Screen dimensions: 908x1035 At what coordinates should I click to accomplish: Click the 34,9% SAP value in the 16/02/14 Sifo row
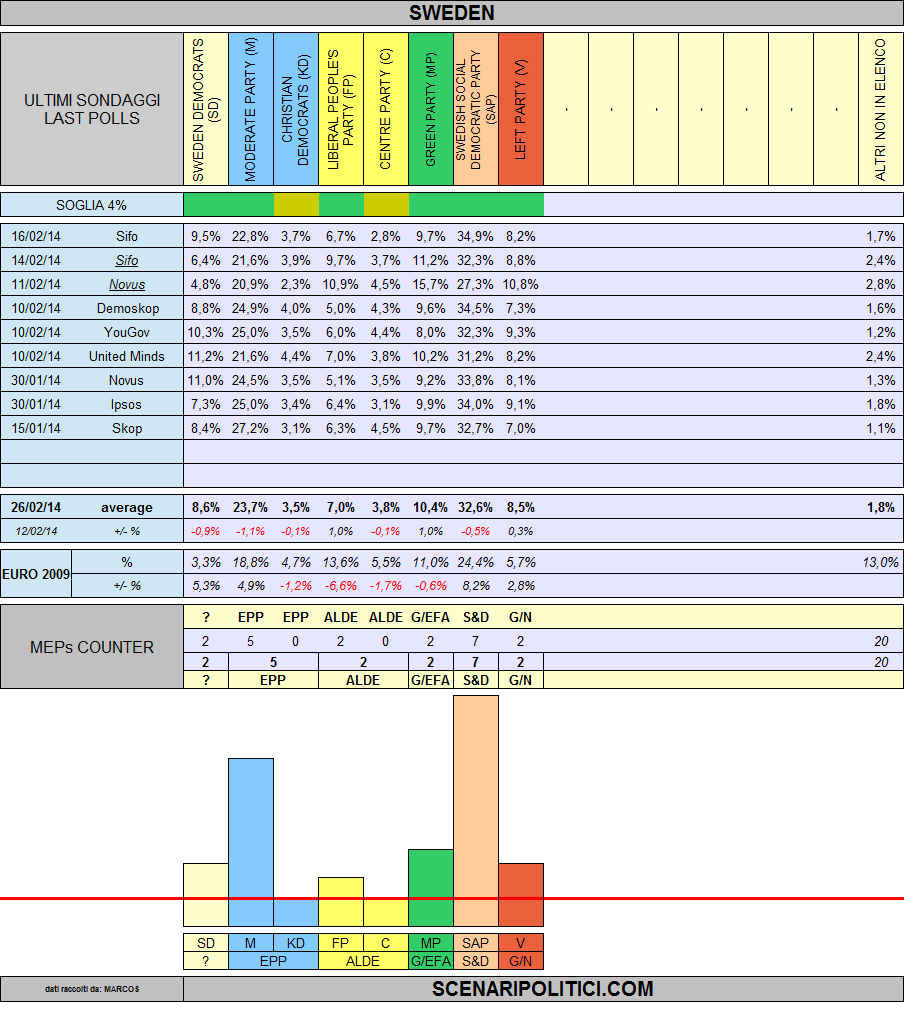tap(475, 236)
